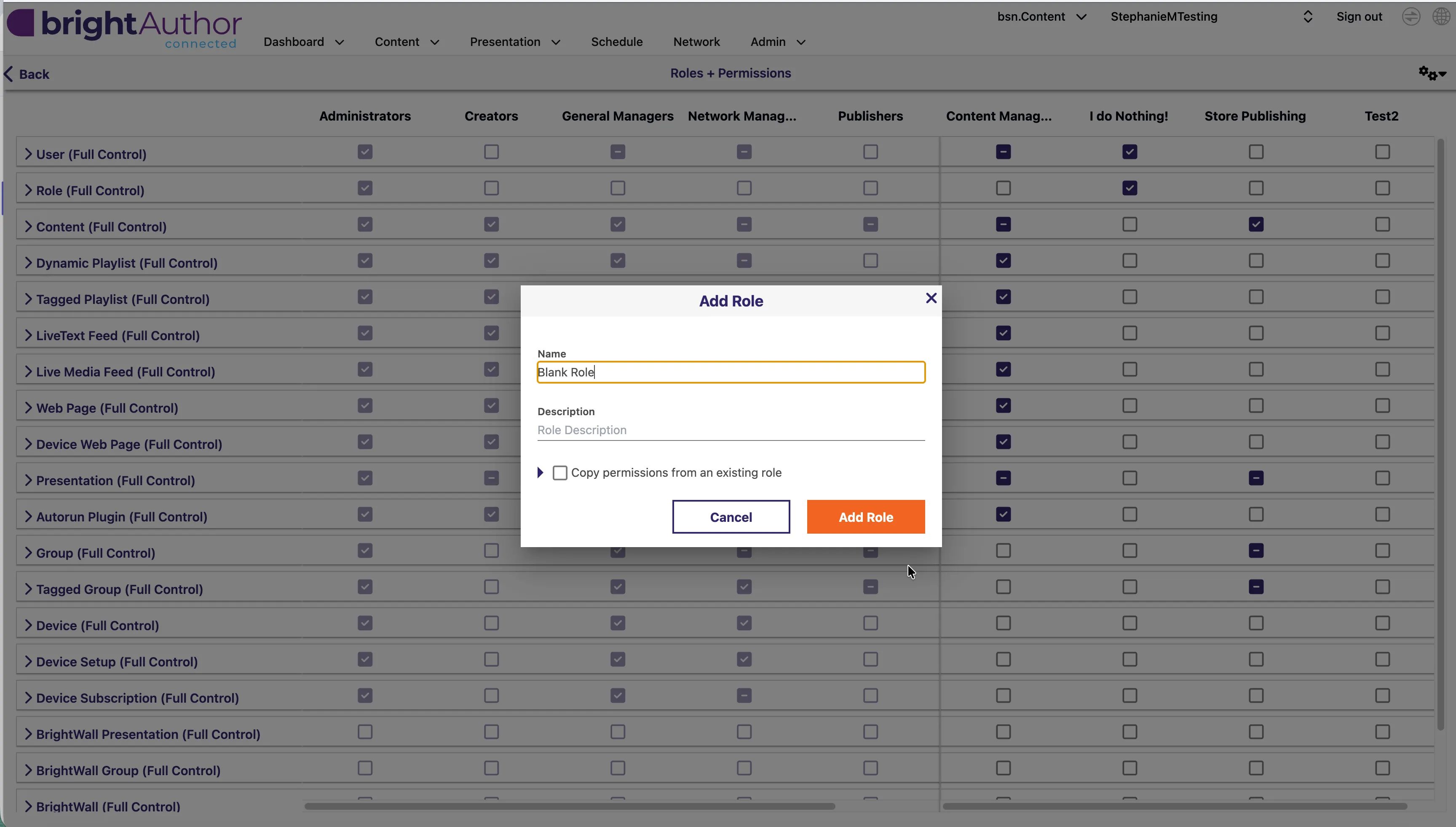
Task: Open the gears settings menu icon
Action: (1432, 73)
